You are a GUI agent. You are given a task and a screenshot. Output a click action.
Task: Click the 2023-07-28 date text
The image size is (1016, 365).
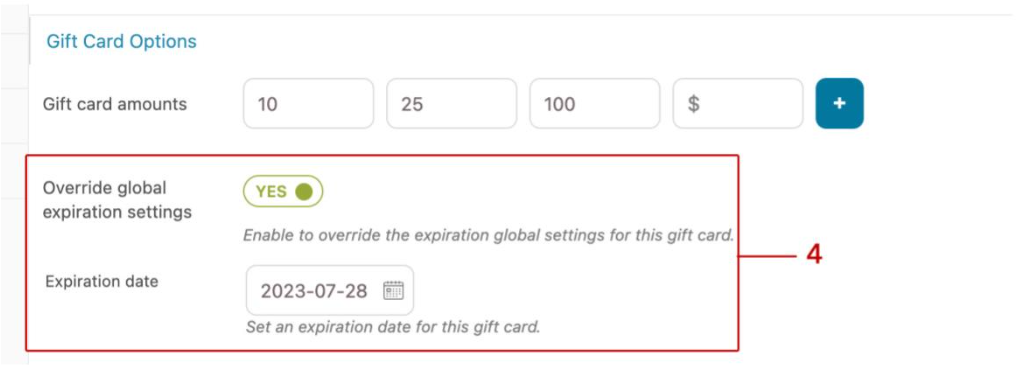314,291
